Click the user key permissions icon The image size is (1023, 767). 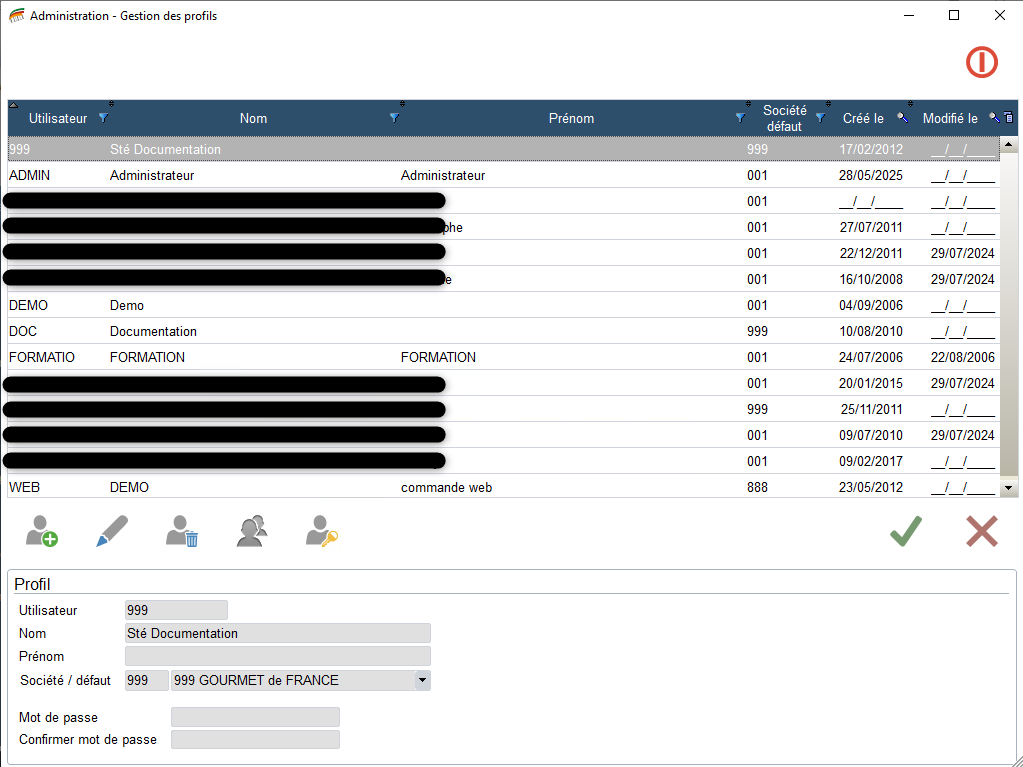point(322,531)
